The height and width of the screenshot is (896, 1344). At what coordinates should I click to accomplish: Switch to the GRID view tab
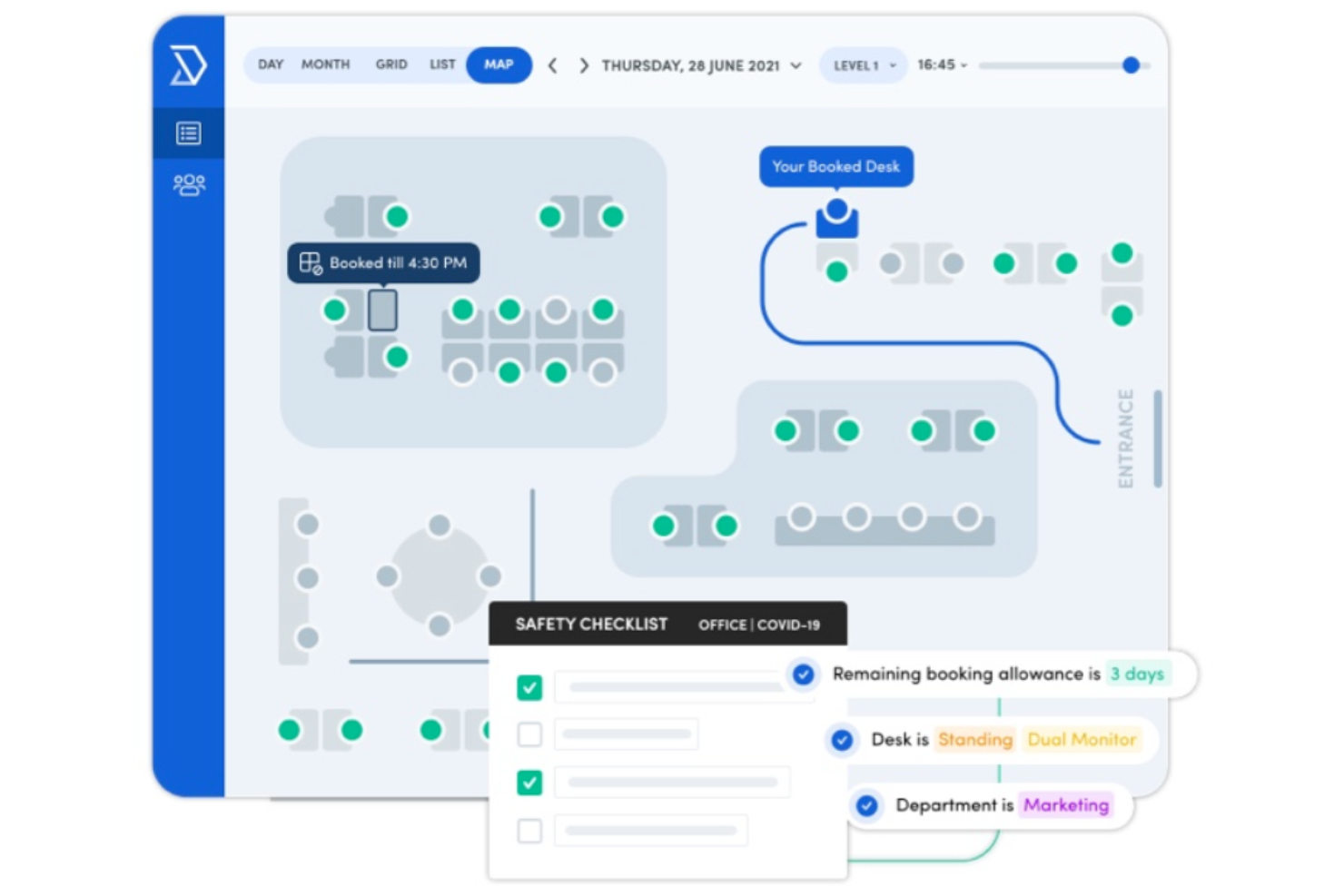(x=391, y=64)
